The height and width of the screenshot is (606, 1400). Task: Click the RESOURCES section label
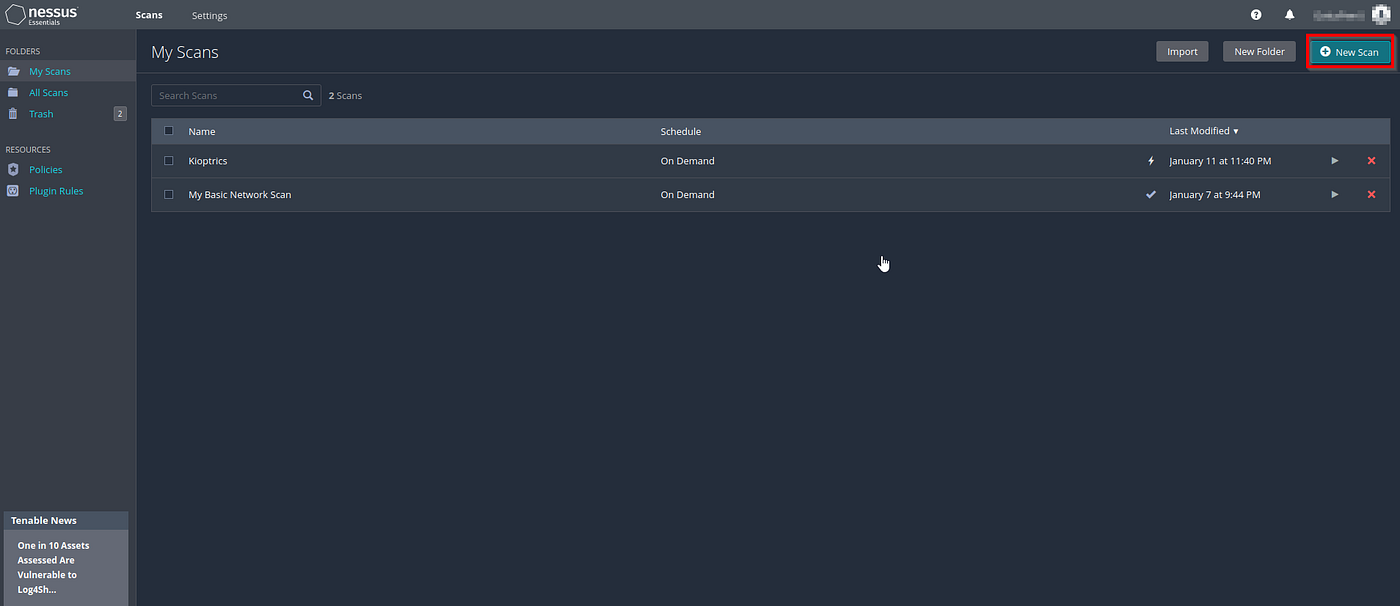coord(28,150)
